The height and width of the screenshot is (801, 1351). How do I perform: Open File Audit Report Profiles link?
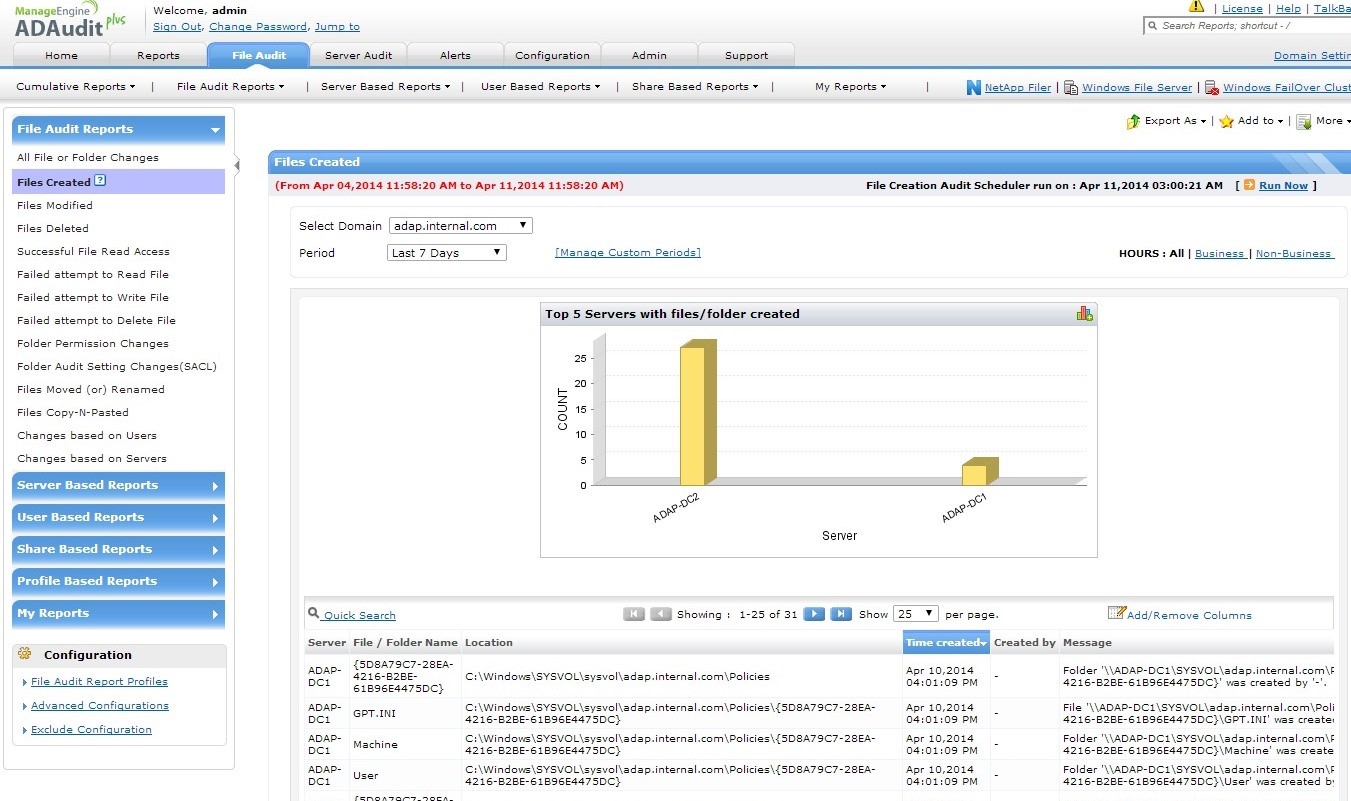(x=99, y=682)
